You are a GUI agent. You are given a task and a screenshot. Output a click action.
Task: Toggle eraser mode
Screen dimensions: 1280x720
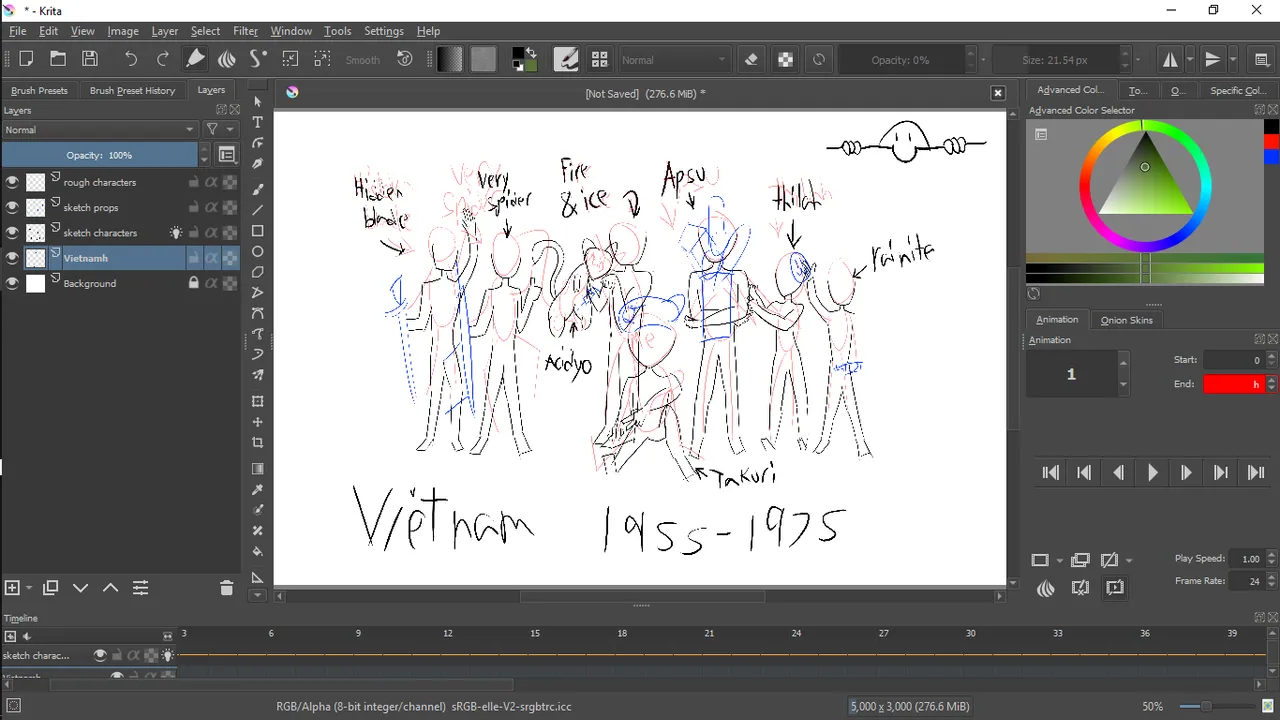tap(752, 59)
